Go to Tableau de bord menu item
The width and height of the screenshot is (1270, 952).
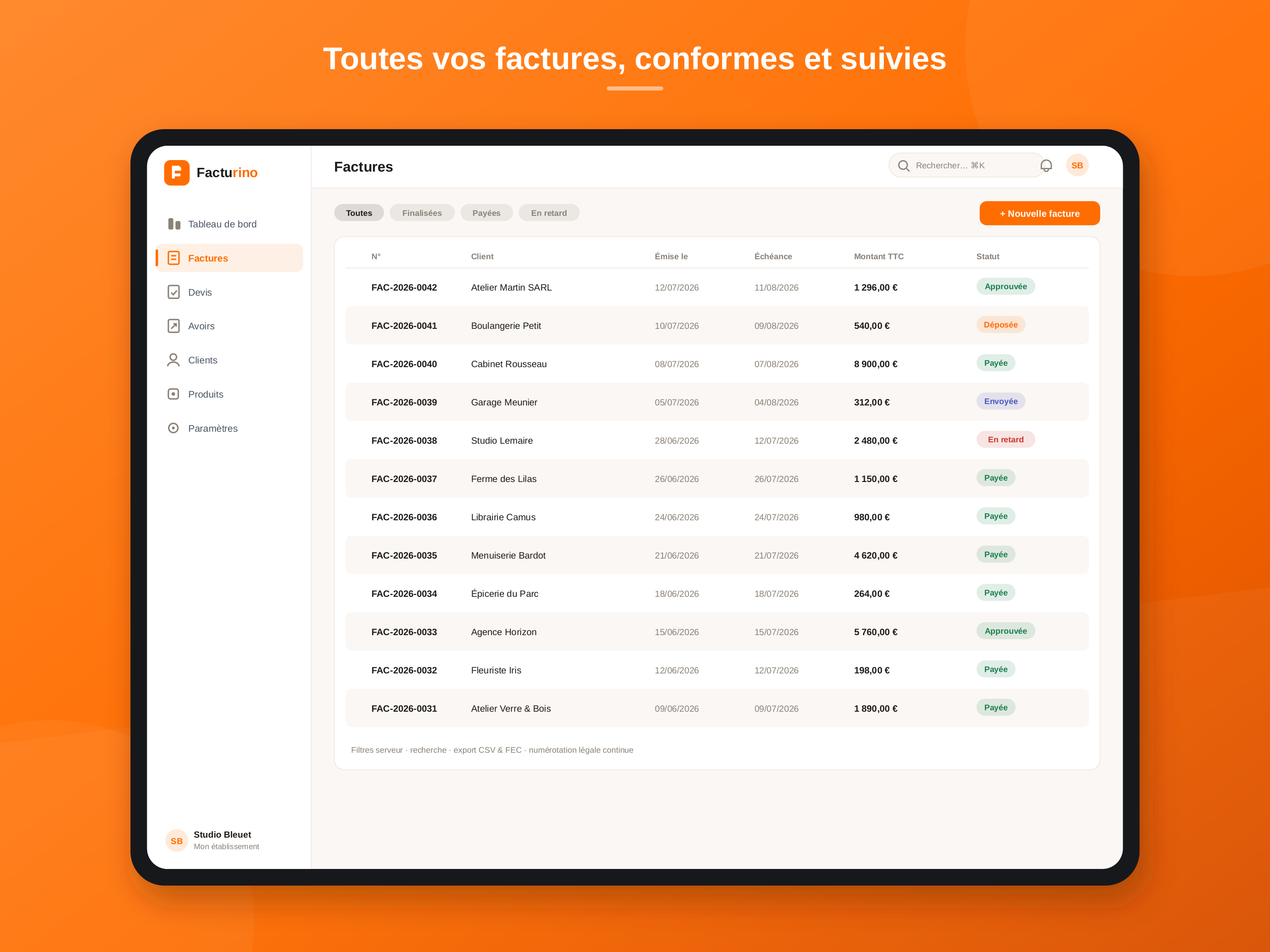[x=229, y=224]
